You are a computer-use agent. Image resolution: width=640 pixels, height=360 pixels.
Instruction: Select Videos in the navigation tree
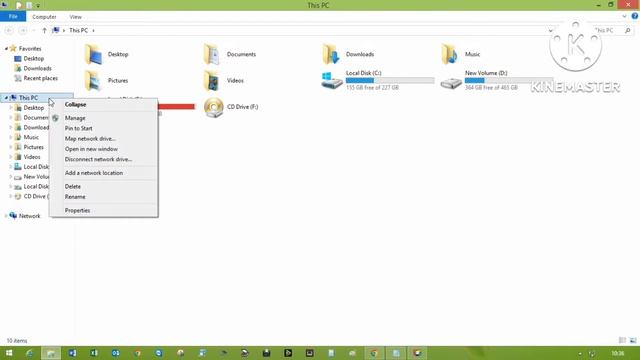pos(32,157)
